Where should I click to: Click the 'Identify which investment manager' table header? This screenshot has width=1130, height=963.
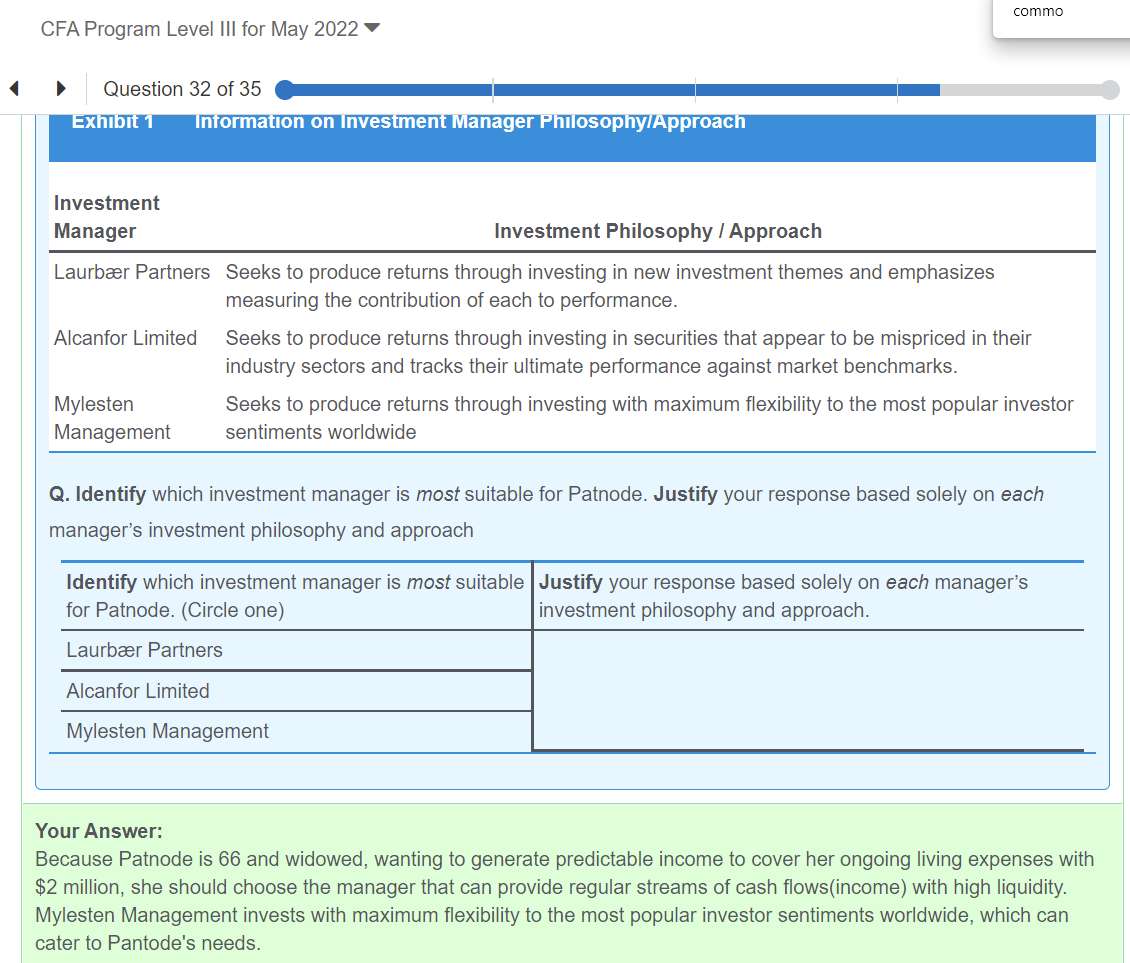[x=295, y=596]
